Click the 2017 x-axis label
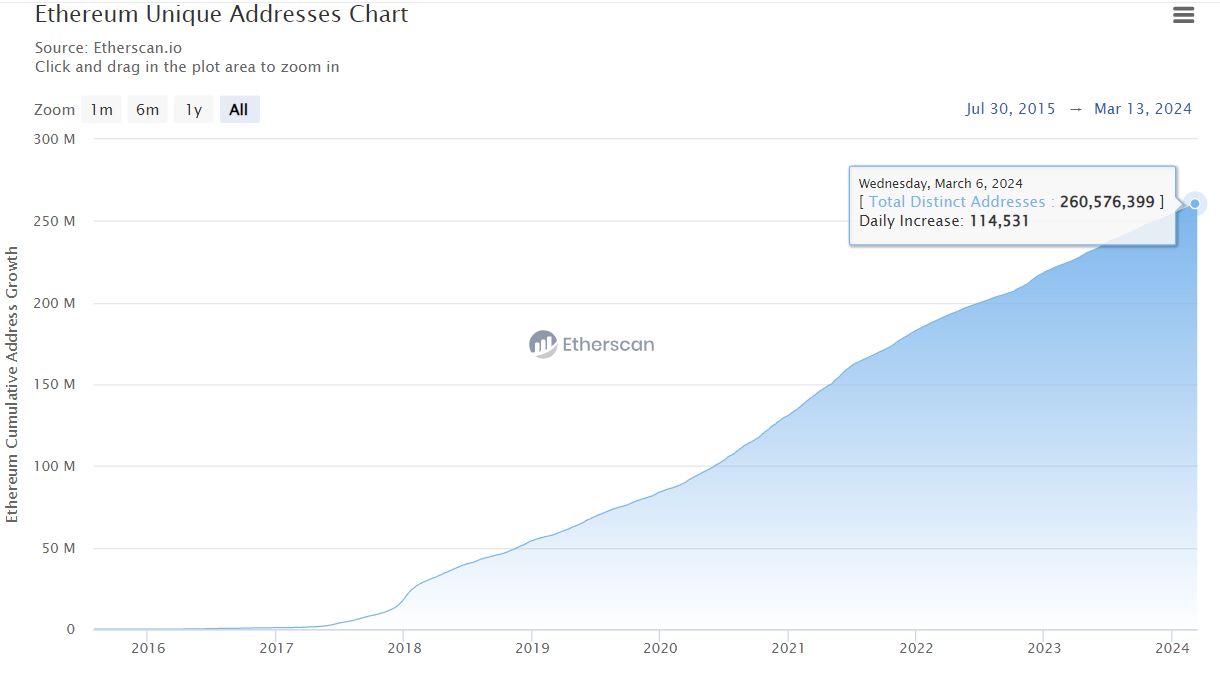This screenshot has height=679, width=1220. pyautogui.click(x=275, y=647)
